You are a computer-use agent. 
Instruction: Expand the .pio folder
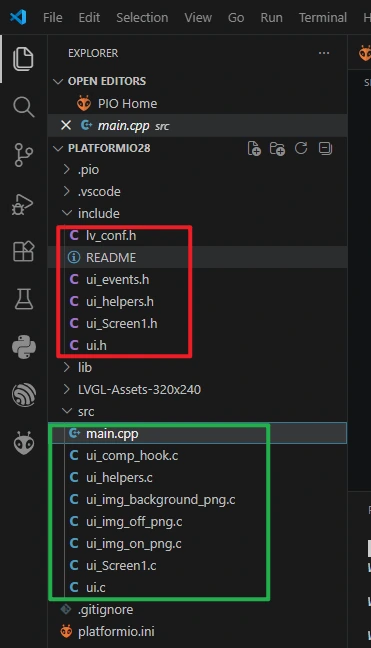point(197,170)
